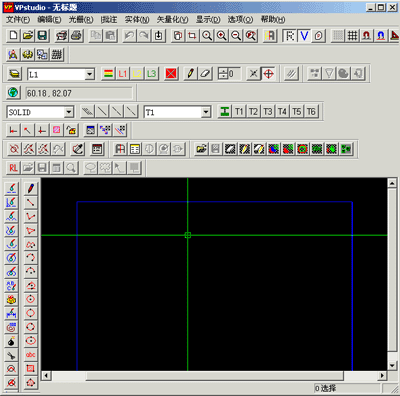Toggle the grid display button
Screen dimensions: 400x396
[352, 35]
